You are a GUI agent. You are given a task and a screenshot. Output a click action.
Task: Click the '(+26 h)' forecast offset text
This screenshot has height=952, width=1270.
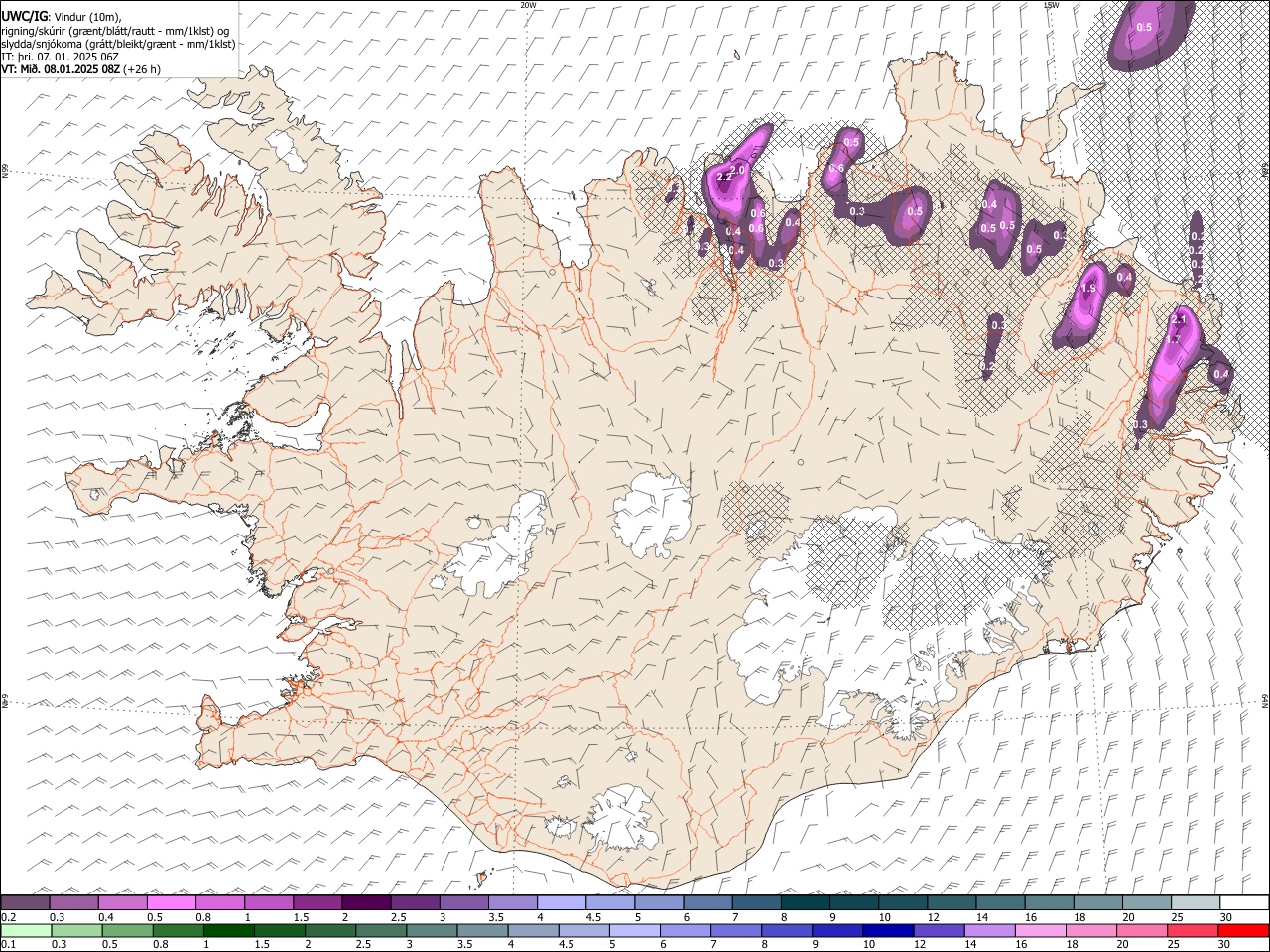click(x=143, y=69)
